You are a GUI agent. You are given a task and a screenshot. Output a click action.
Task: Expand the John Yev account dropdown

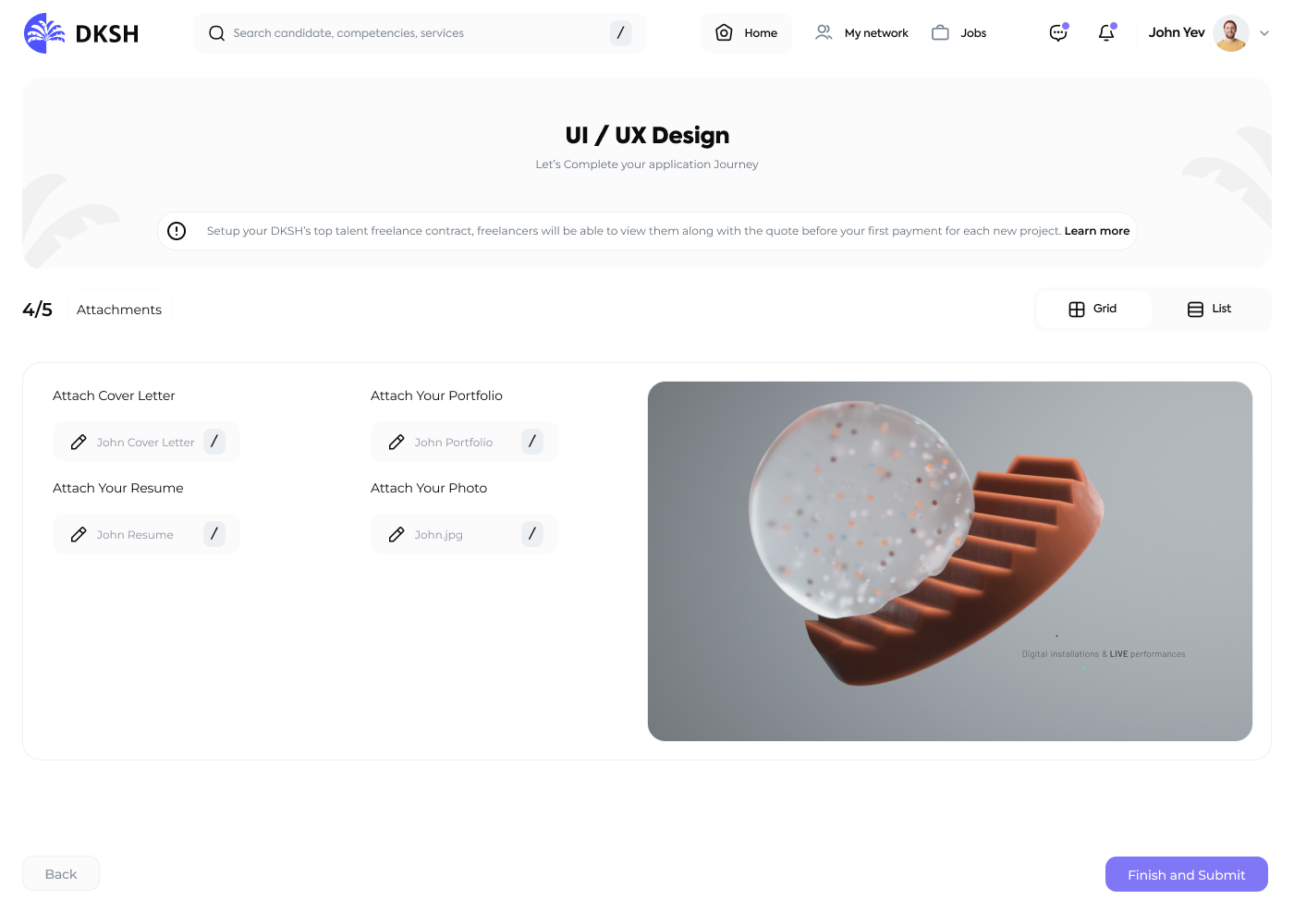point(1264,33)
